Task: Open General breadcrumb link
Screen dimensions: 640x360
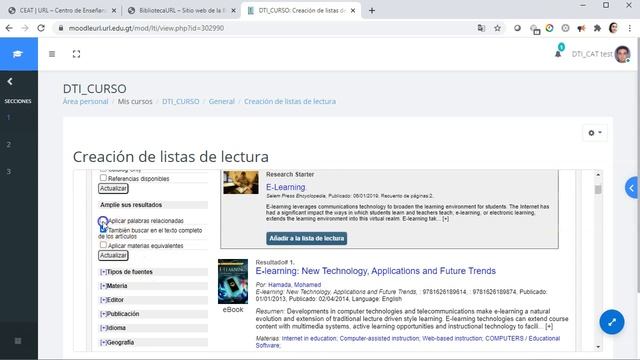Action: pyautogui.click(x=222, y=101)
